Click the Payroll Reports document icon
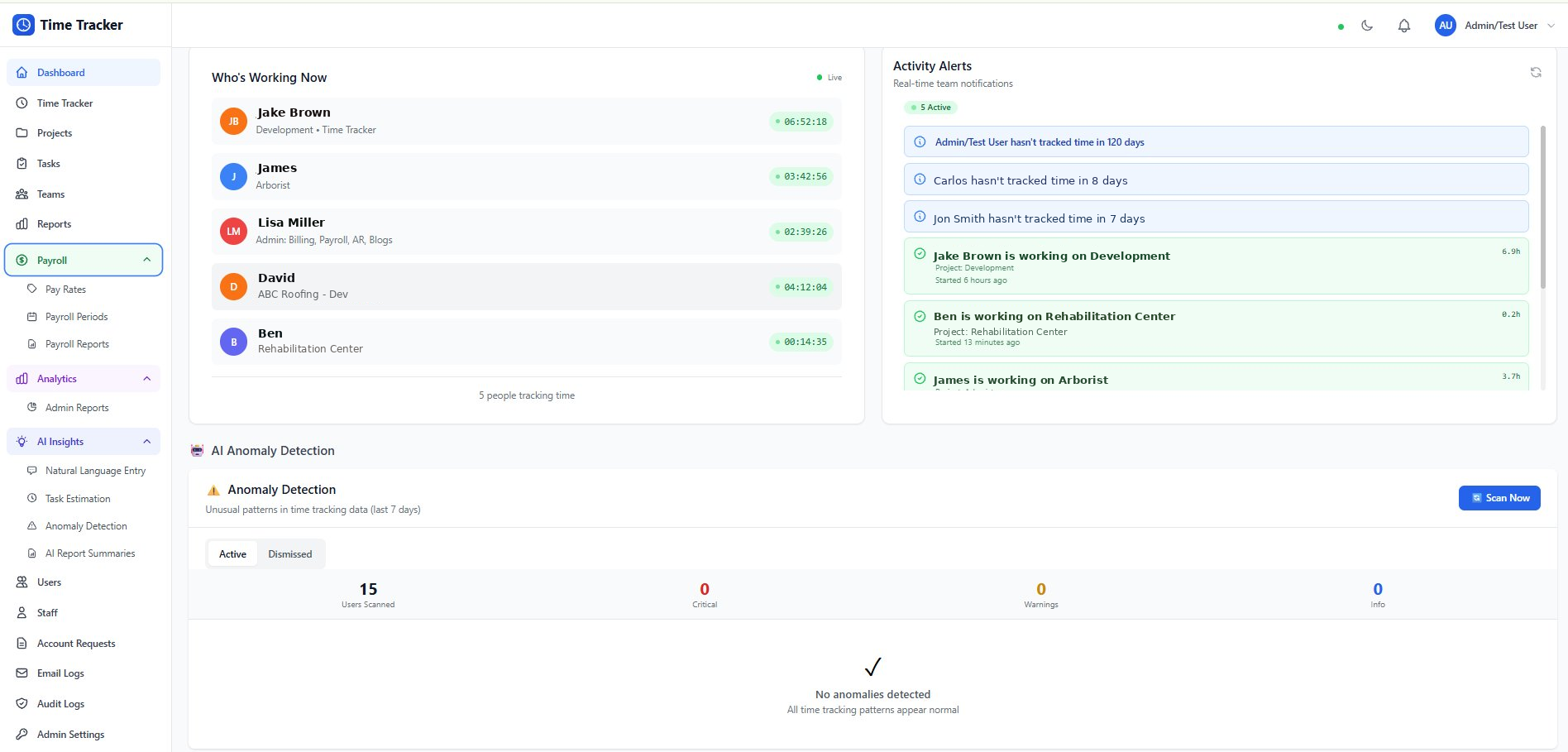Viewport: 1568px width, 752px height. coord(32,344)
